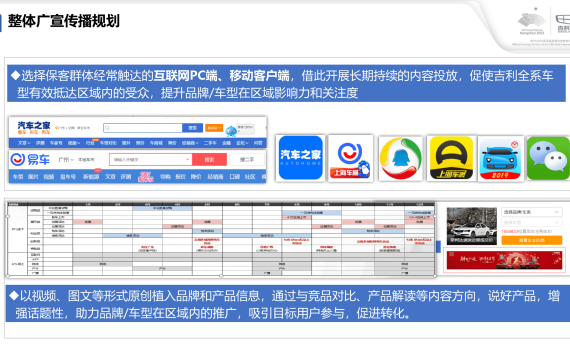Click the blue mascot icon beside Autohome search
Image resolution: width=570 pixels, height=360 pixels.
(231, 130)
